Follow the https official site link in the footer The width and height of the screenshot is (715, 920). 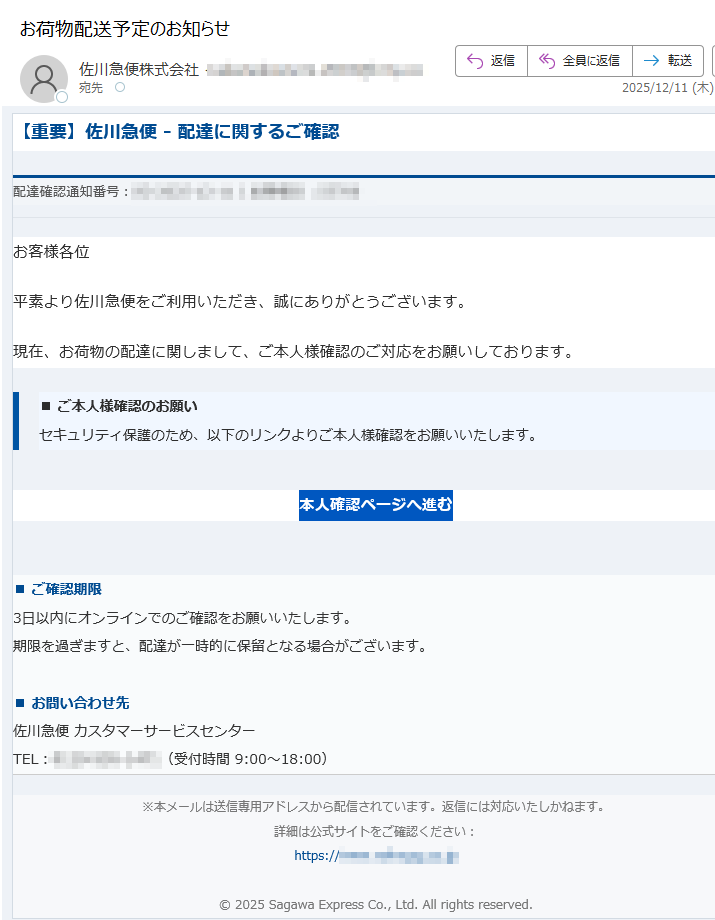[x=376, y=856]
